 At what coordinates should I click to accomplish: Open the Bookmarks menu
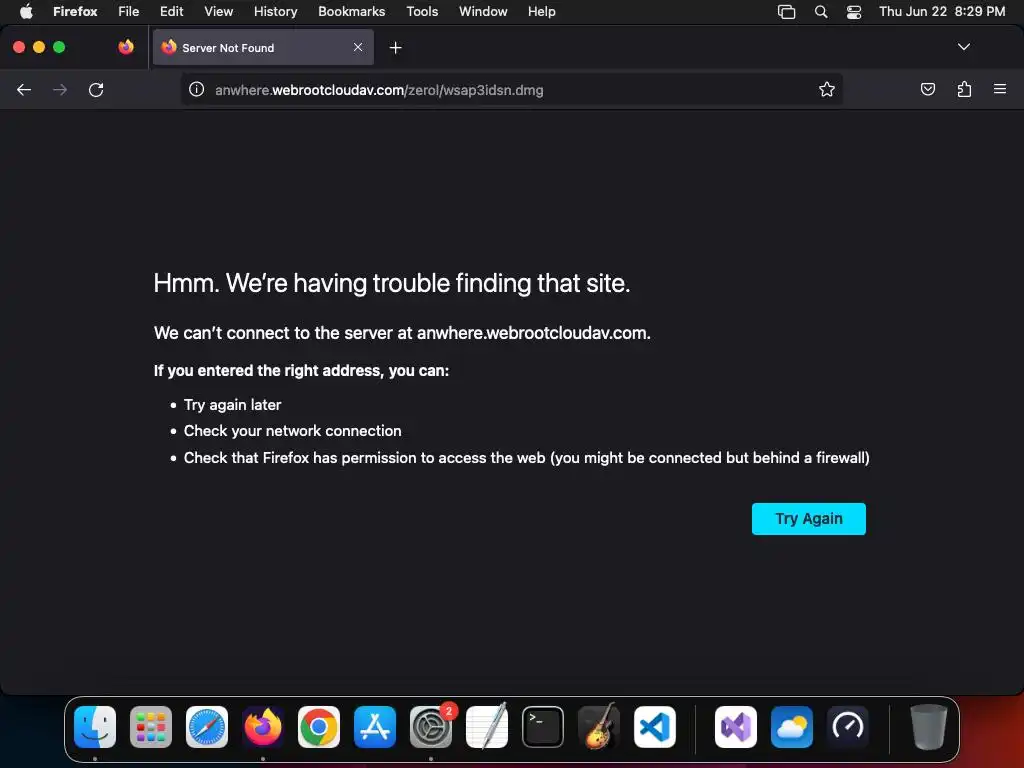click(351, 11)
